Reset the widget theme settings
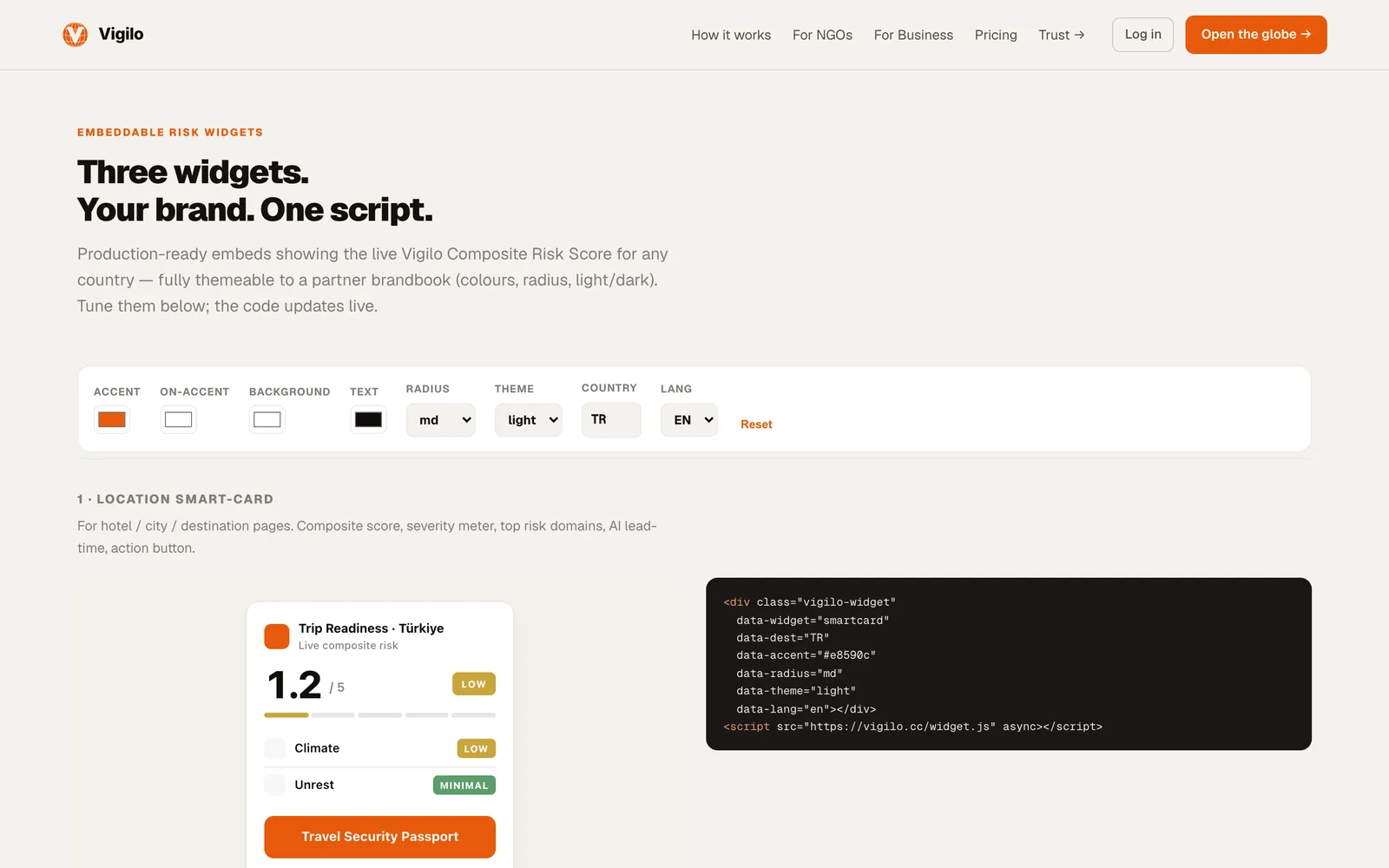Viewport: 1389px width, 868px height. (756, 424)
